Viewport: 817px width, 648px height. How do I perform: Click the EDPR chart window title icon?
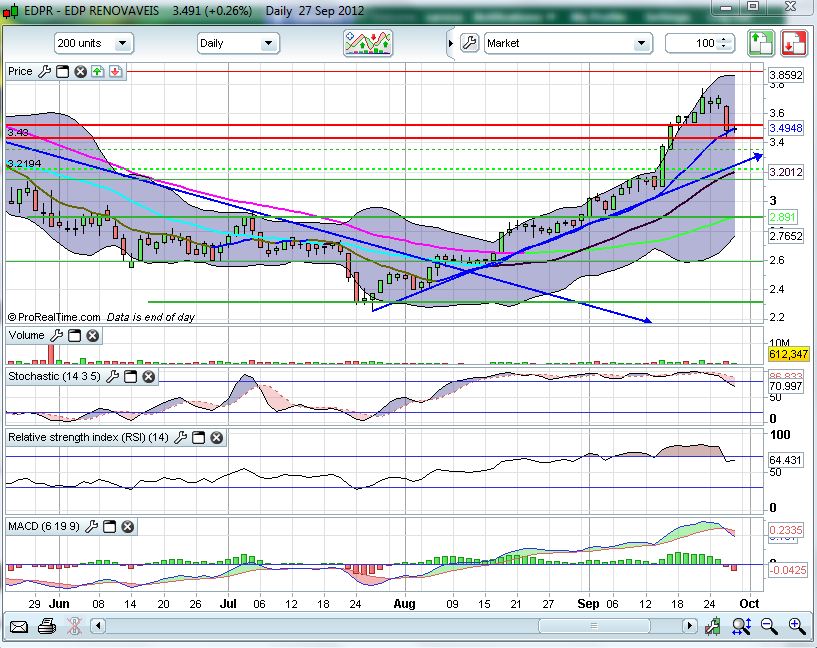10,11
